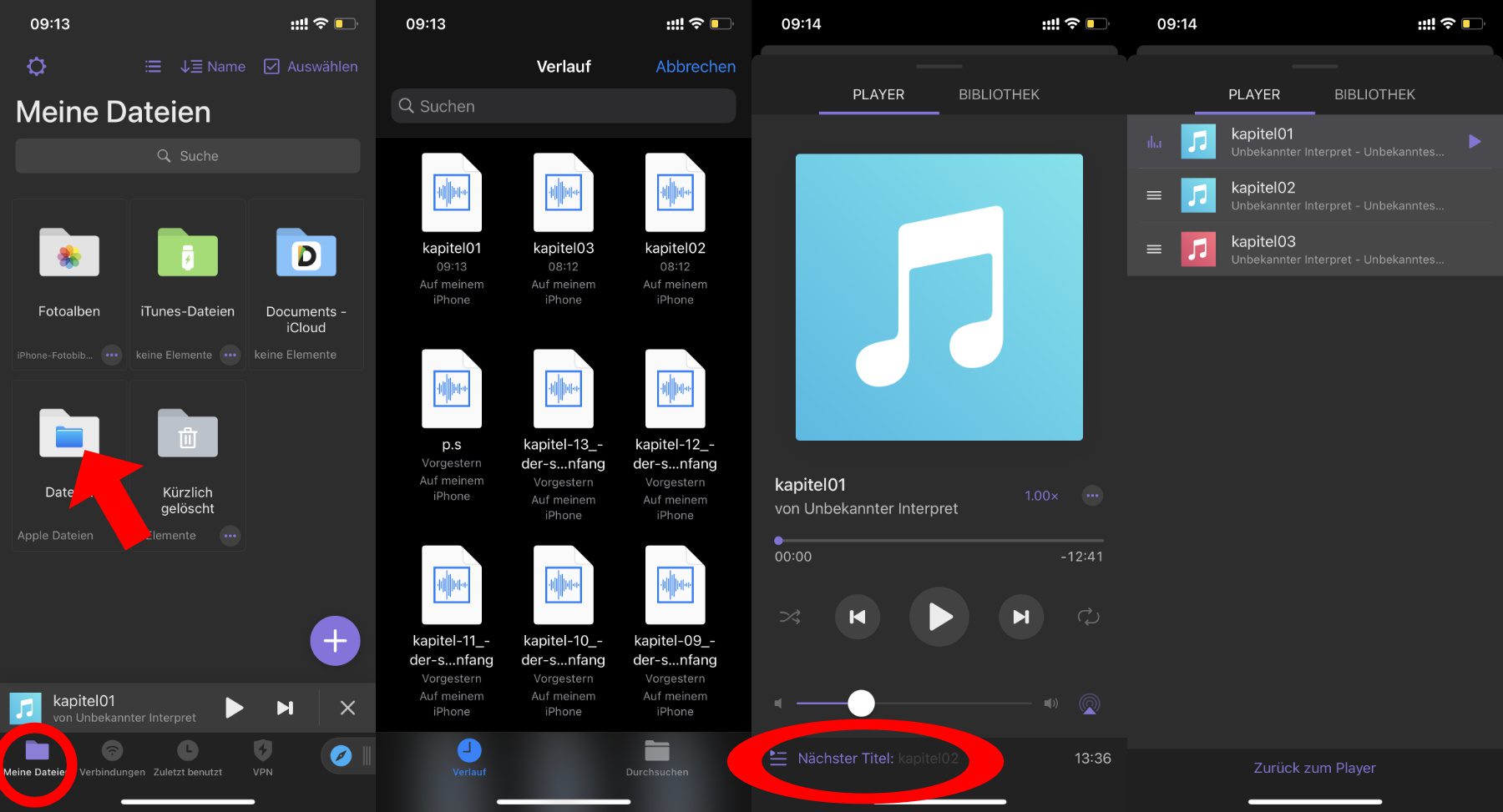Open Kürzlich gelöscht trash folder
The height and width of the screenshot is (812, 1503).
[188, 434]
